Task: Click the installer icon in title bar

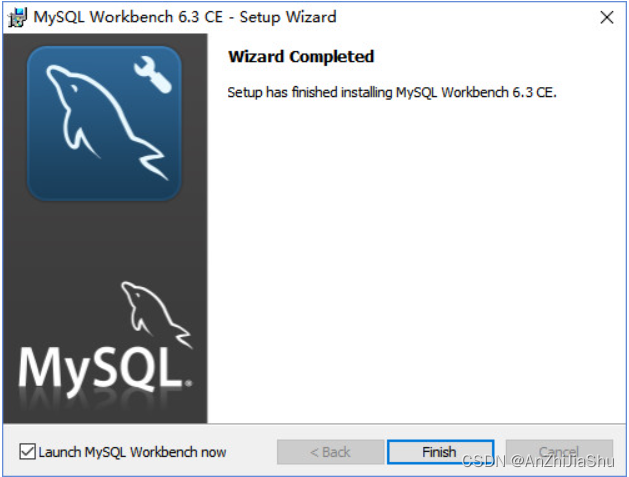Action: (x=17, y=18)
